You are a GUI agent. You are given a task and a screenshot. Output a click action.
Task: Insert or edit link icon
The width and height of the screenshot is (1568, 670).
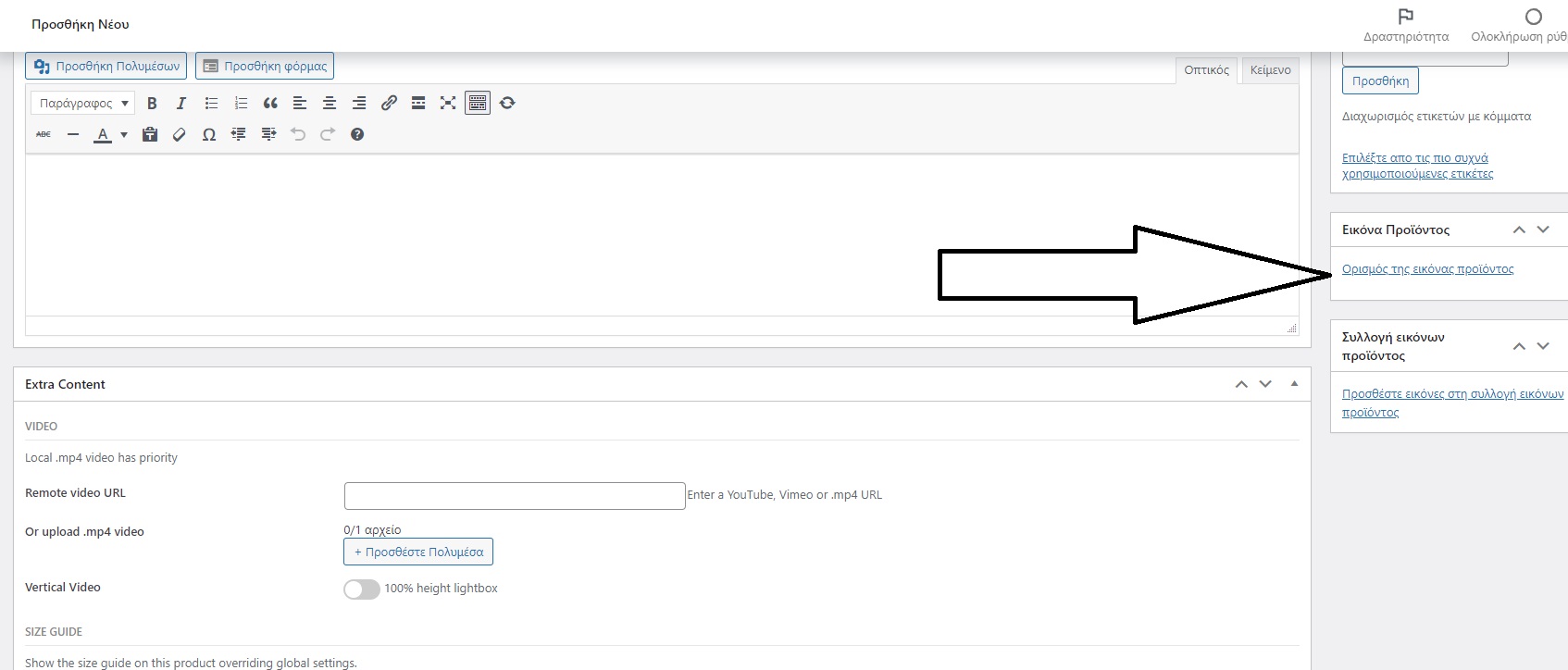click(389, 103)
